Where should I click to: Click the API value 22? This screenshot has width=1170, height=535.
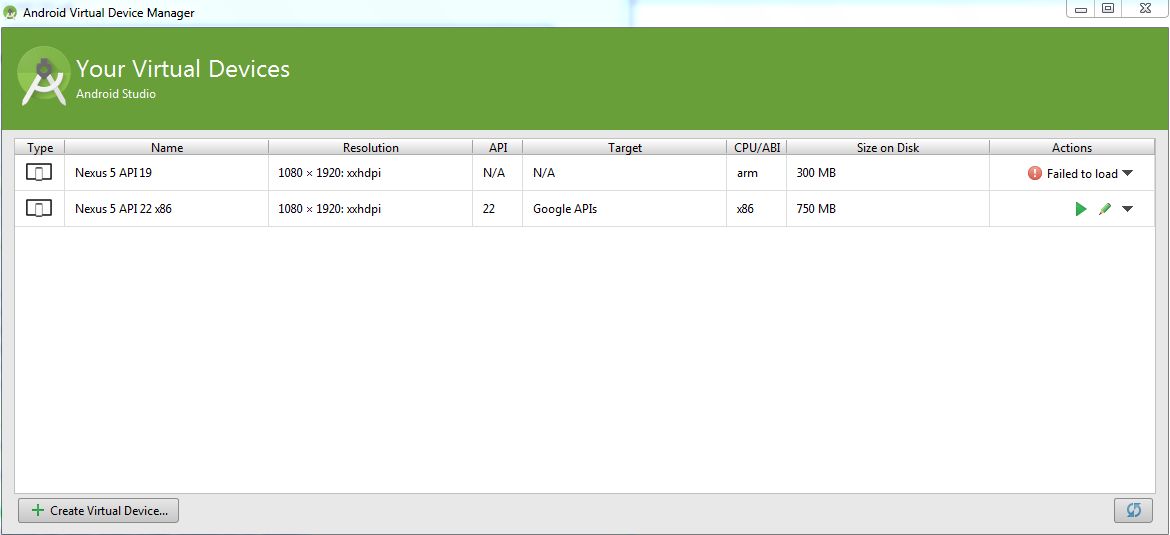point(489,209)
